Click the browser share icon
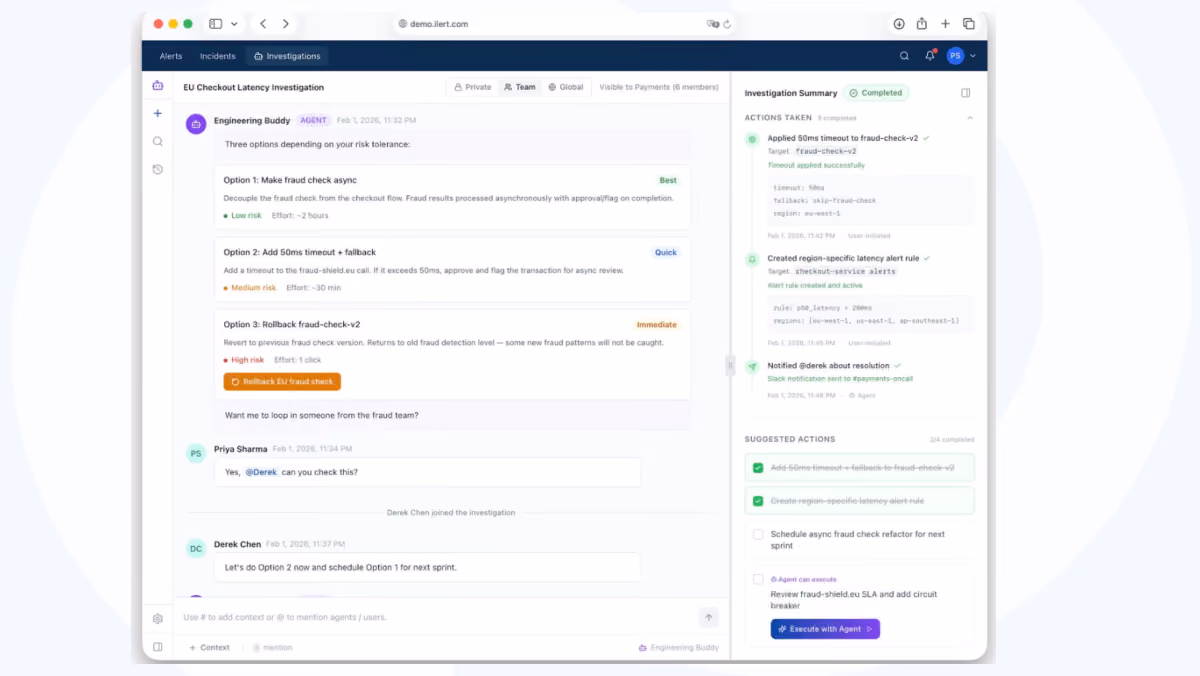Viewport: 1200px width, 676px height. (x=922, y=24)
